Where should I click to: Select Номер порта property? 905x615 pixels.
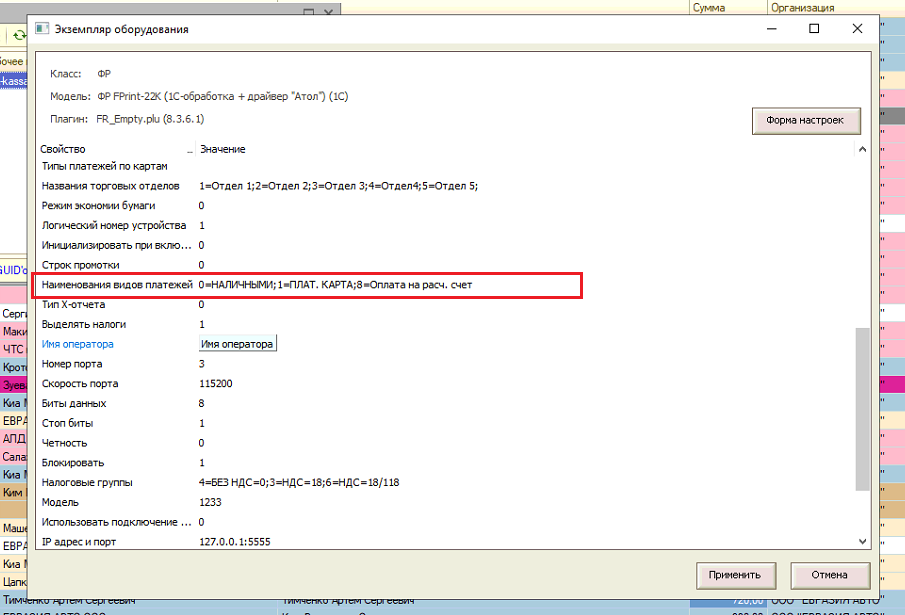[72, 364]
